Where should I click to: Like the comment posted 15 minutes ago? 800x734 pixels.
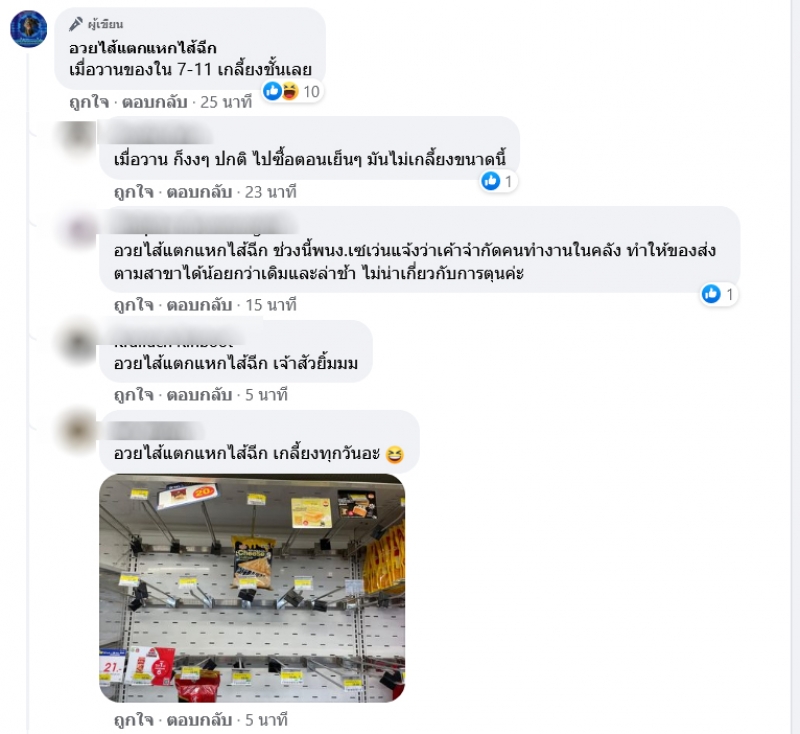pyautogui.click(x=134, y=305)
